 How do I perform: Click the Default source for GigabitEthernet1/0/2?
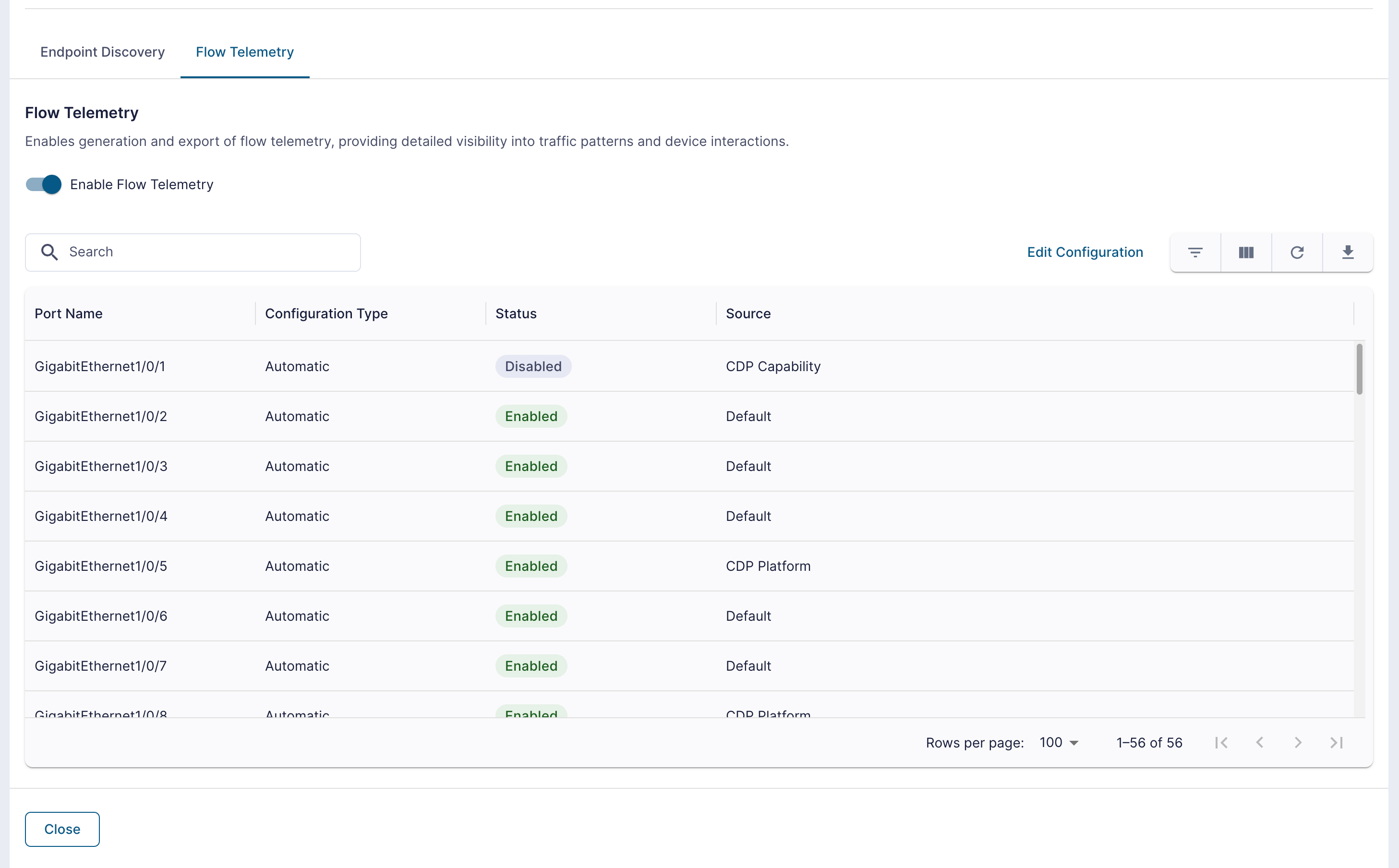pyautogui.click(x=748, y=416)
